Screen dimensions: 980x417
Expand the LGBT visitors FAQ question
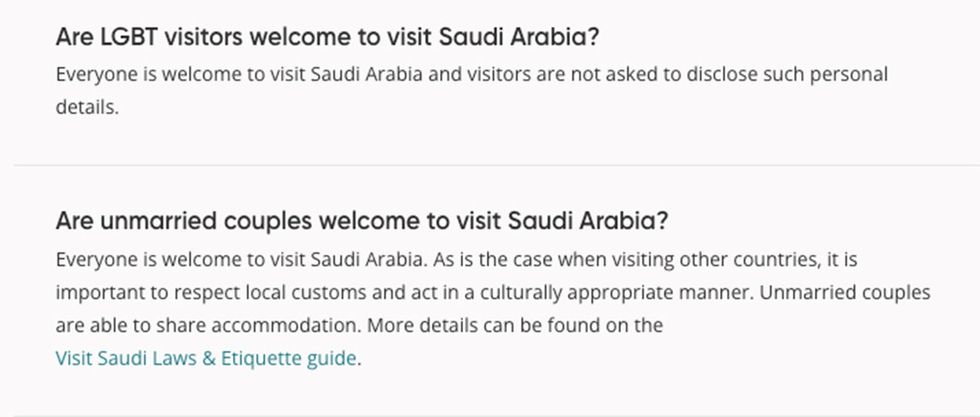coord(326,37)
